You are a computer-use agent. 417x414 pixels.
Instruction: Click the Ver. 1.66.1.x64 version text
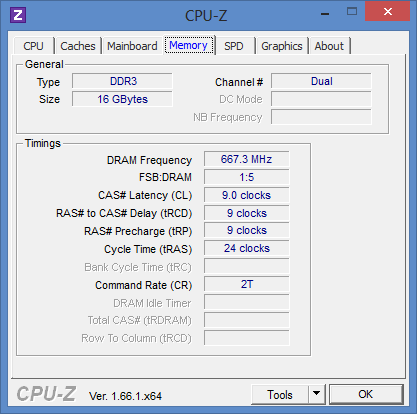[125, 396]
